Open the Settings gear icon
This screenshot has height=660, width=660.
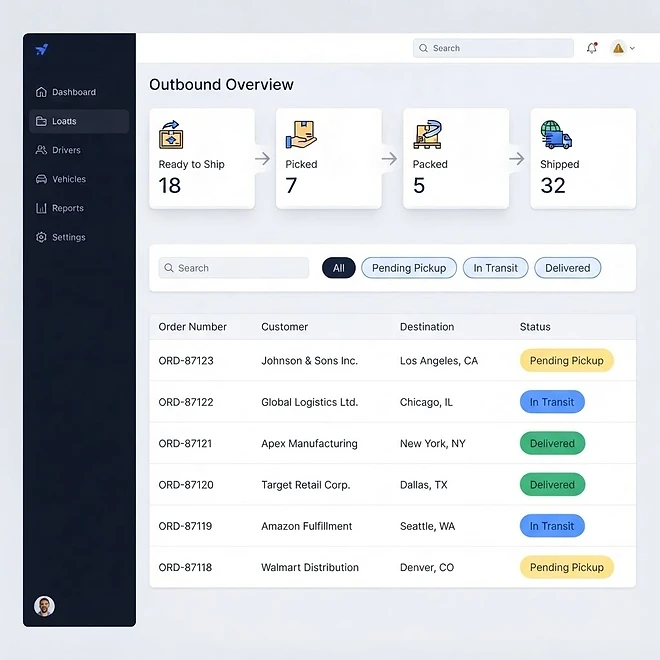coord(41,237)
